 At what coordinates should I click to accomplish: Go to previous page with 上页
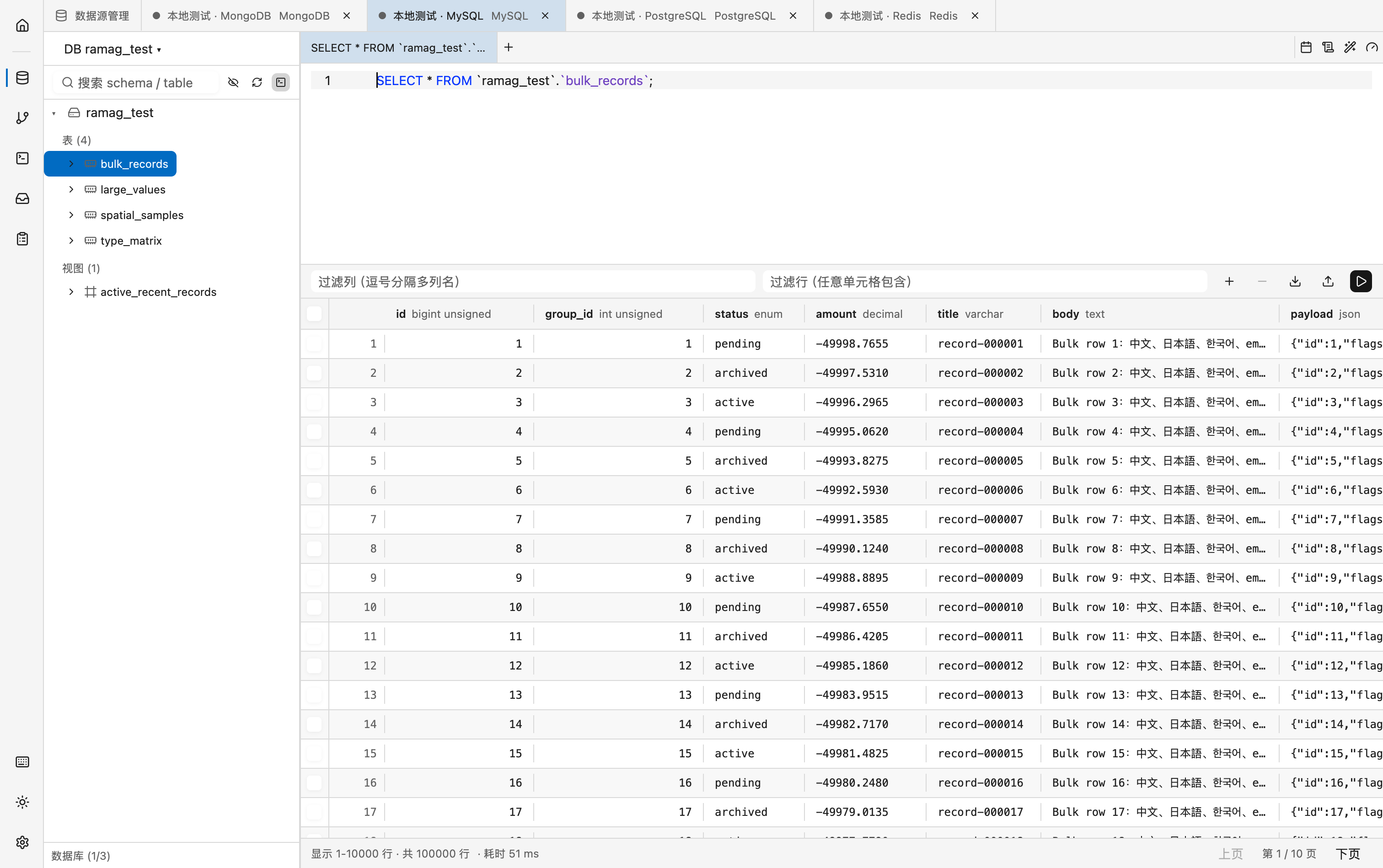[1230, 854]
